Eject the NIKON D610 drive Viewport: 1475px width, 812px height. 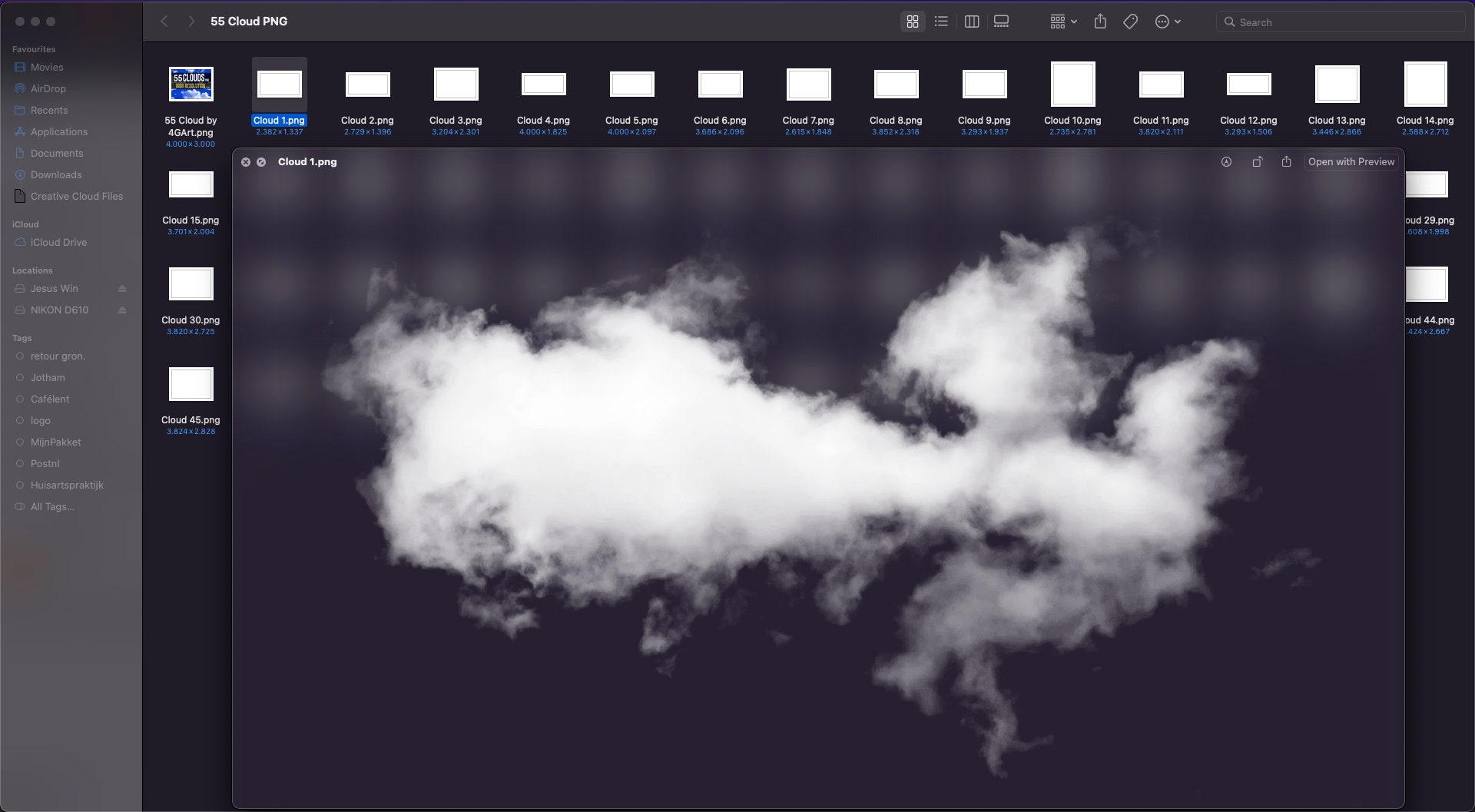point(123,310)
